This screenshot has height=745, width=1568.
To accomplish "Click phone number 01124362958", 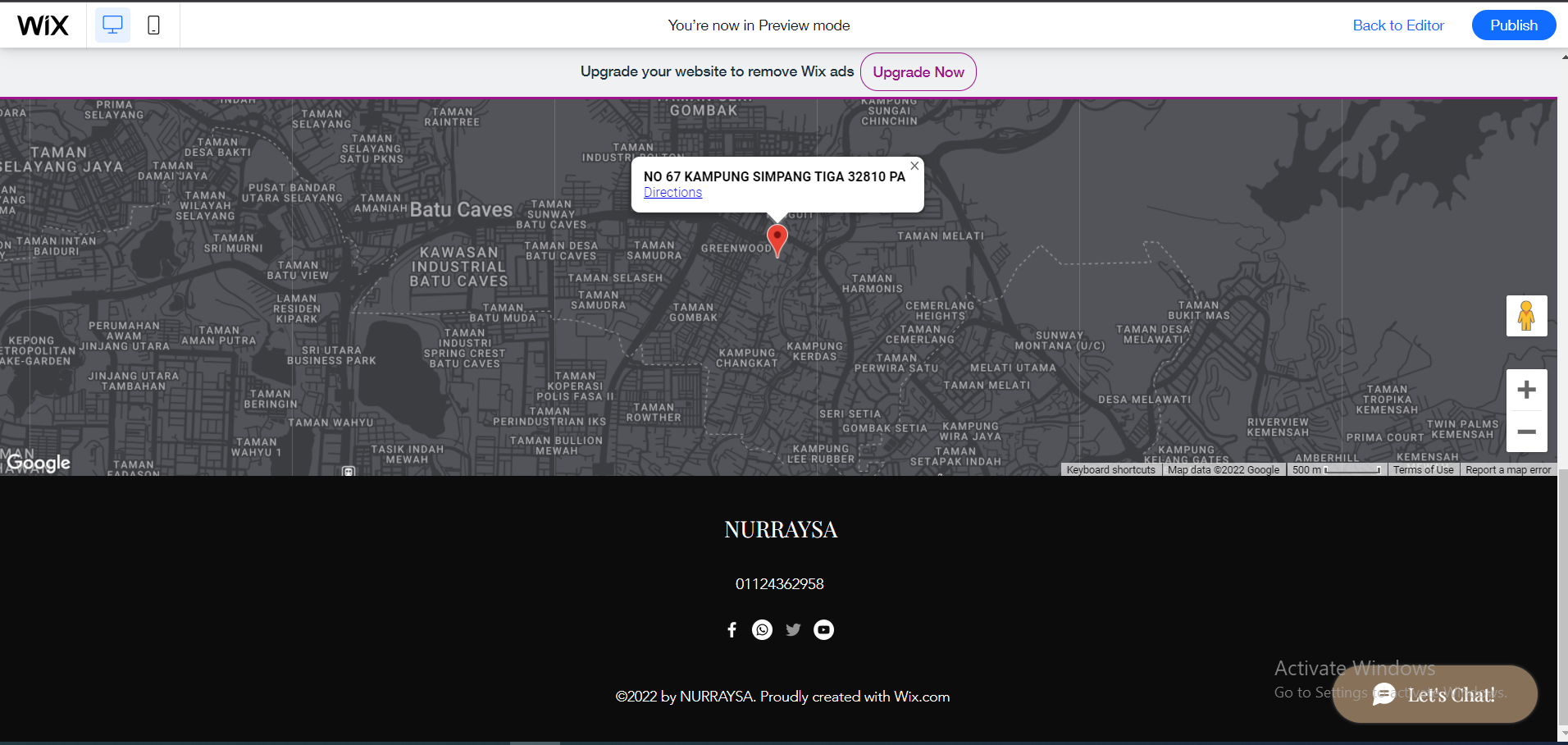I will [x=779, y=584].
